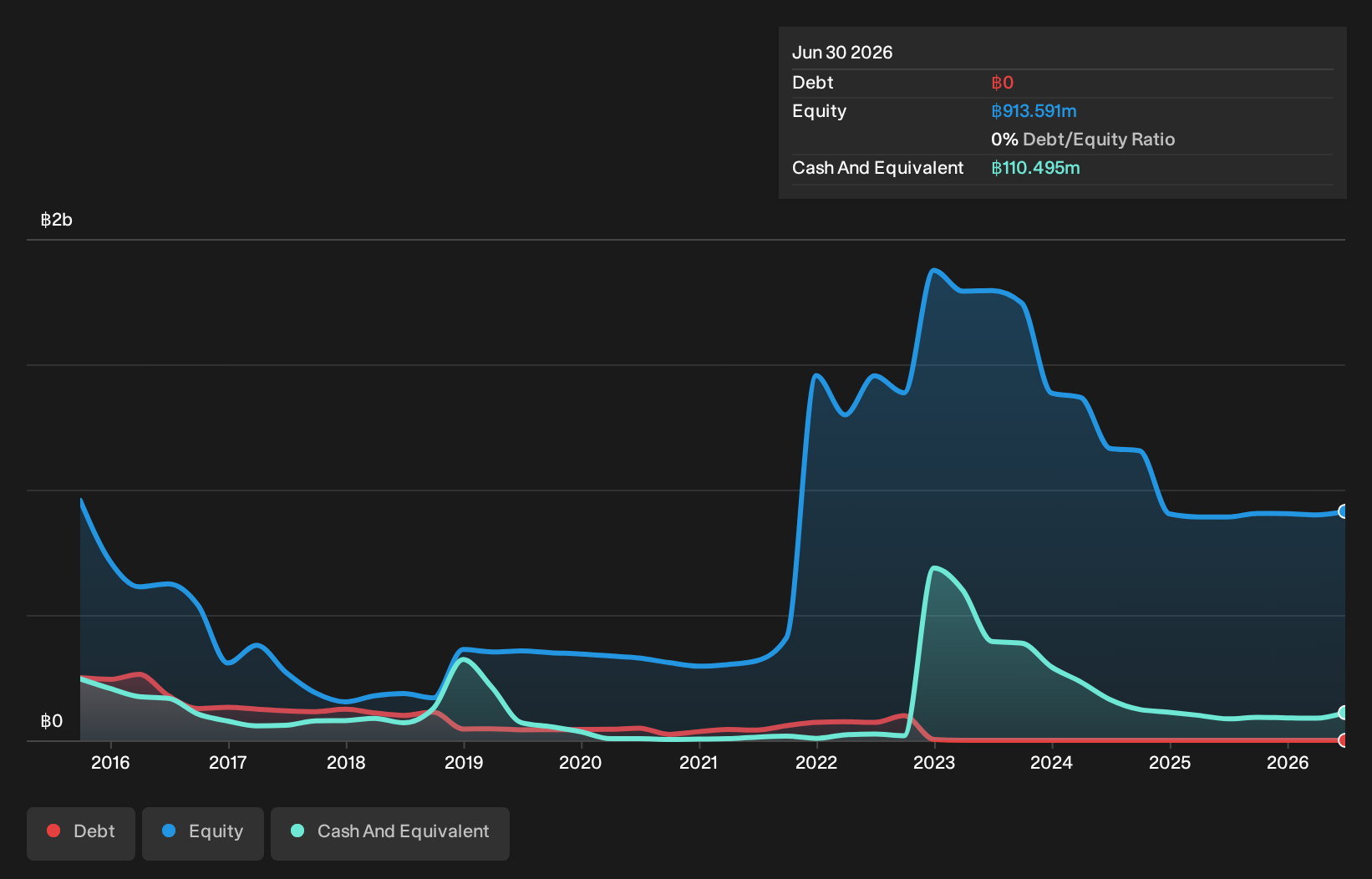Click the 2019 x-axis label

point(464,762)
